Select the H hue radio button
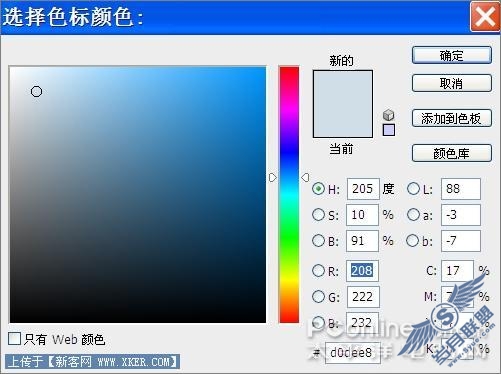 point(318,189)
